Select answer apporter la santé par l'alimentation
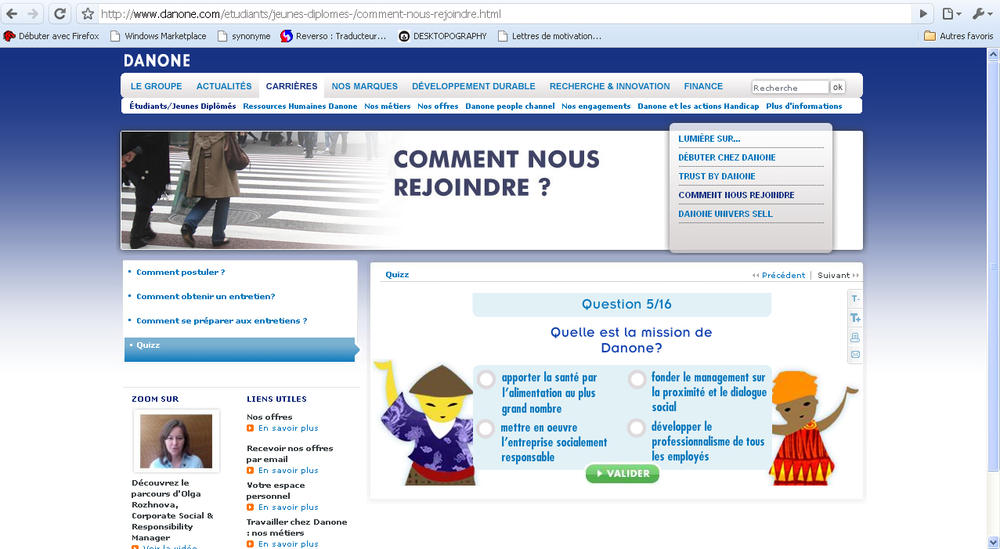This screenshot has height=549, width=1000. pos(486,379)
